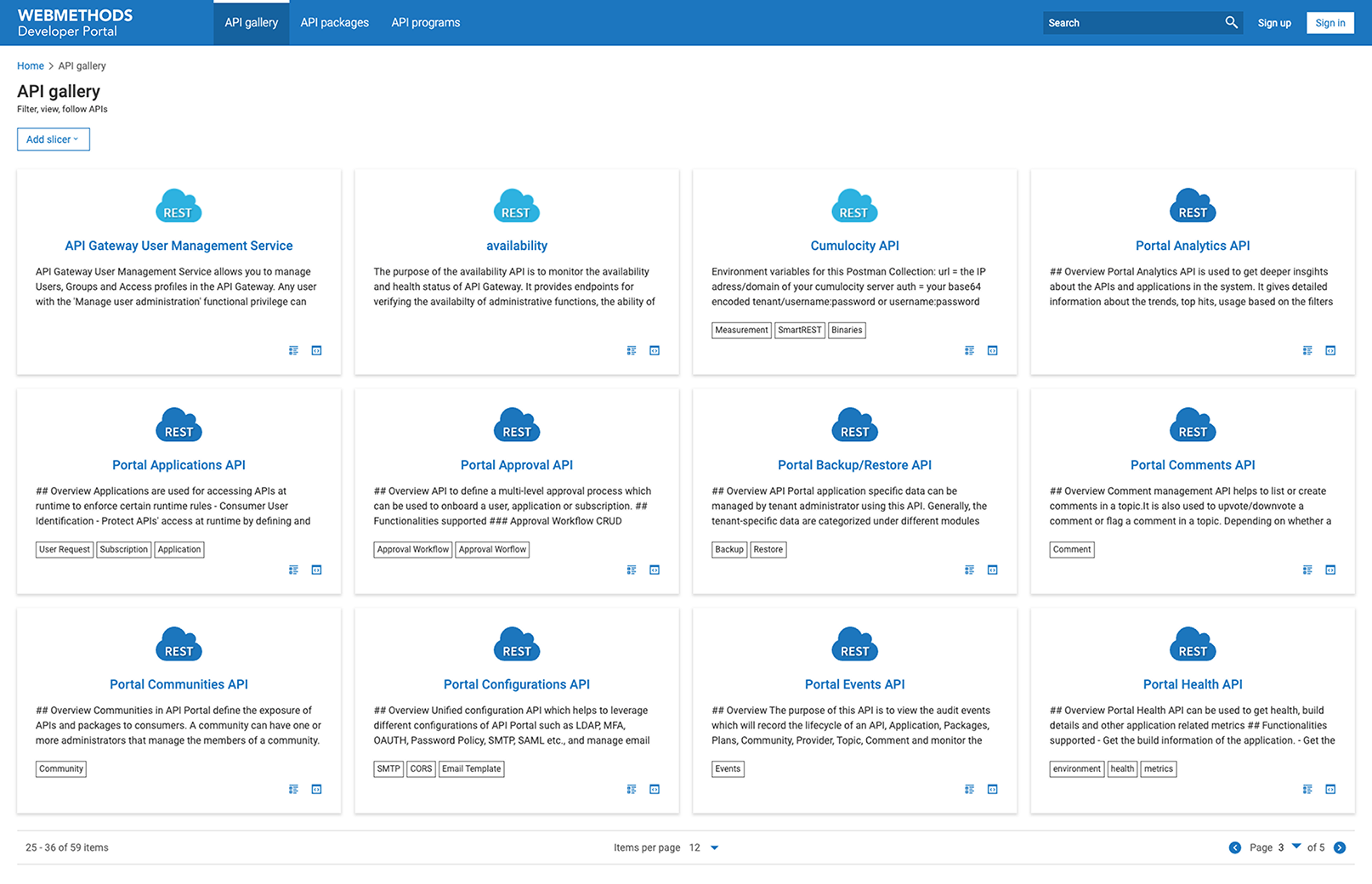Click the CORS tag

click(421, 768)
